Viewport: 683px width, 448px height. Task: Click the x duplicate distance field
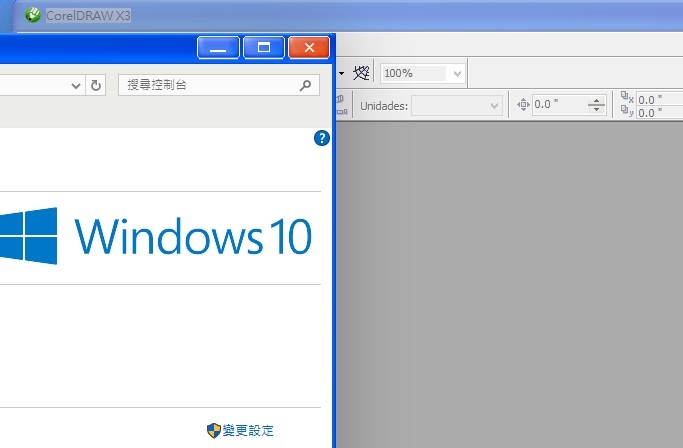[659, 99]
